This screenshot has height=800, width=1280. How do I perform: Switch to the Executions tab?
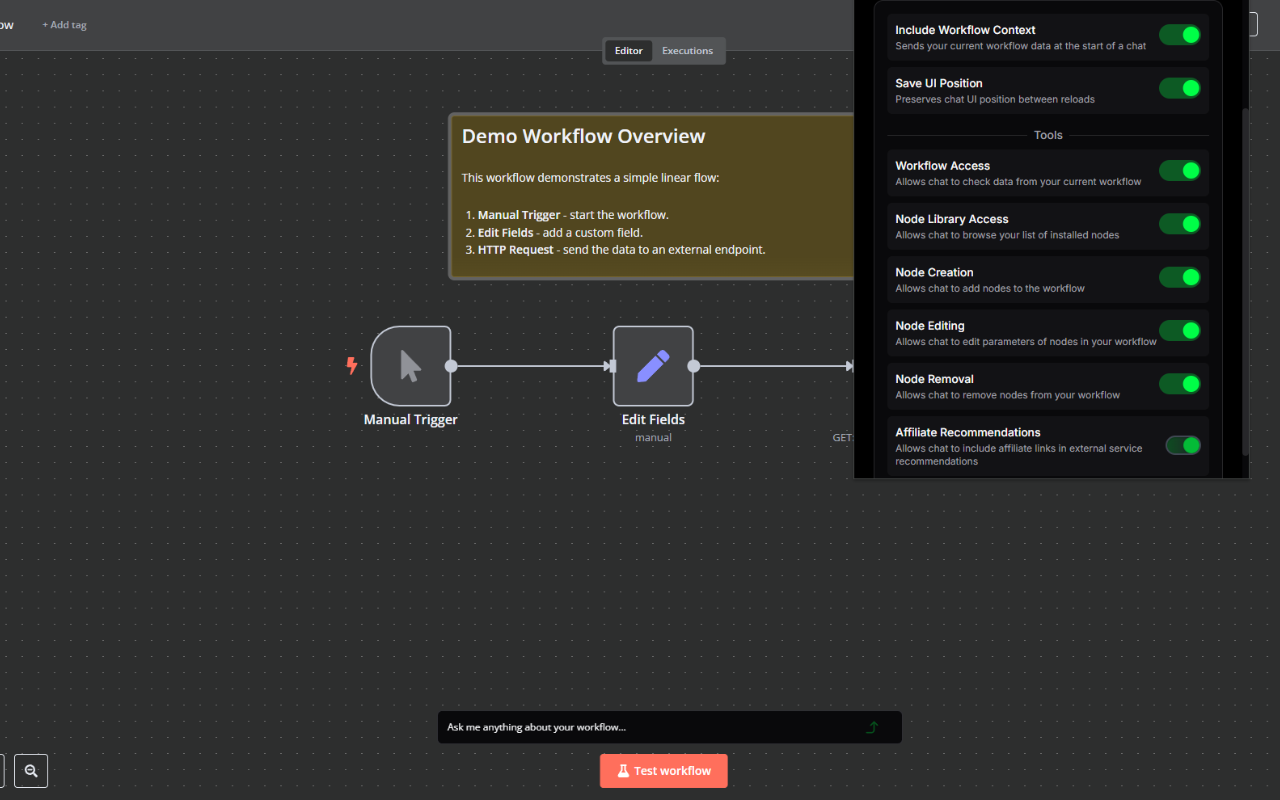(x=687, y=51)
